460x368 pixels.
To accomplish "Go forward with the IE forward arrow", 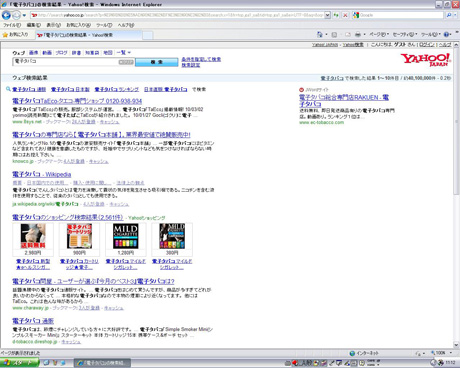I will coord(16,15).
